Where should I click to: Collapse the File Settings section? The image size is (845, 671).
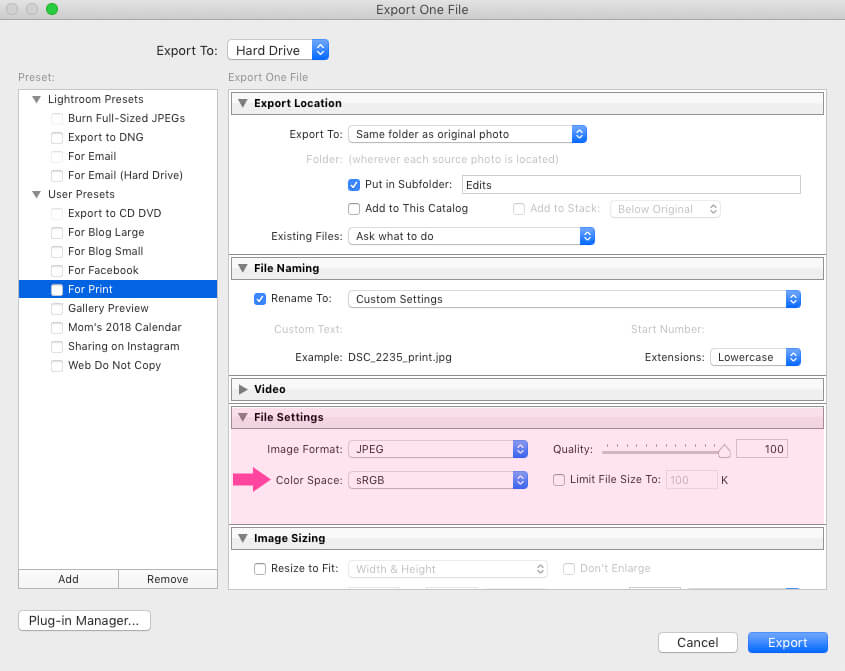click(243, 417)
